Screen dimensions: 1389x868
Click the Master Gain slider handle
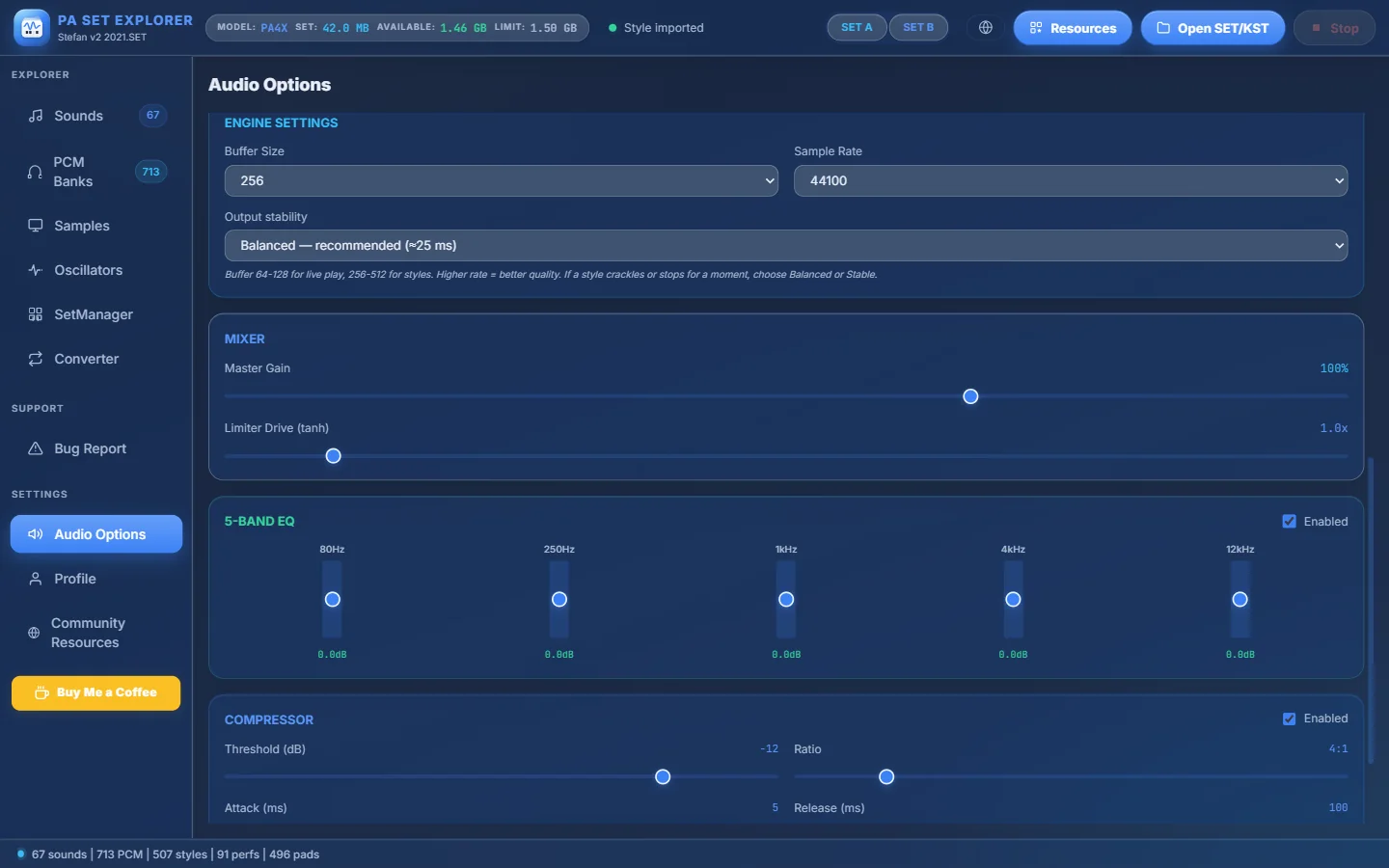[970, 396]
